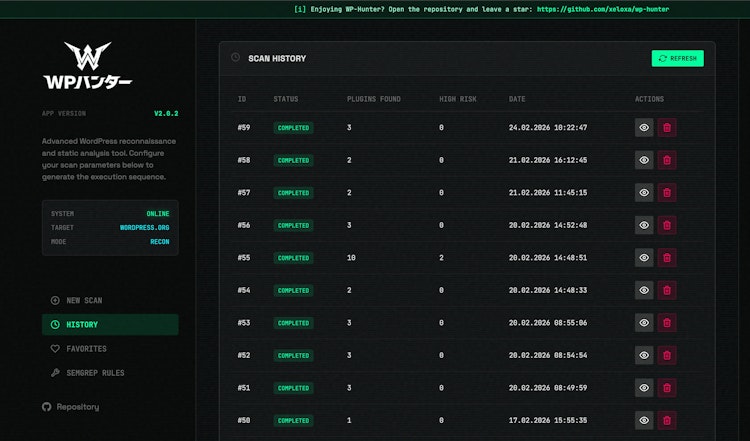The height and width of the screenshot is (441, 750).
Task: Click the ONLINE system status value
Action: coord(158,214)
